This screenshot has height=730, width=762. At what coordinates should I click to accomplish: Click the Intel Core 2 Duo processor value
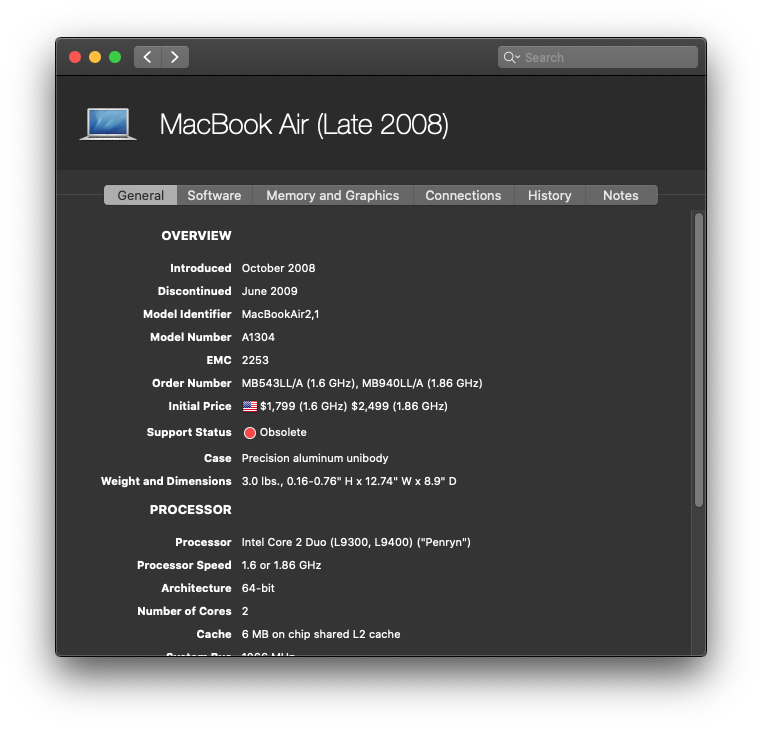click(356, 542)
